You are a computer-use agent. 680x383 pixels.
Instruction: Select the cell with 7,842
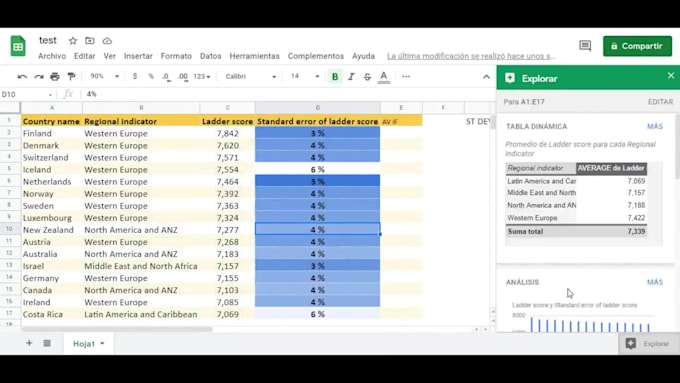click(x=227, y=133)
